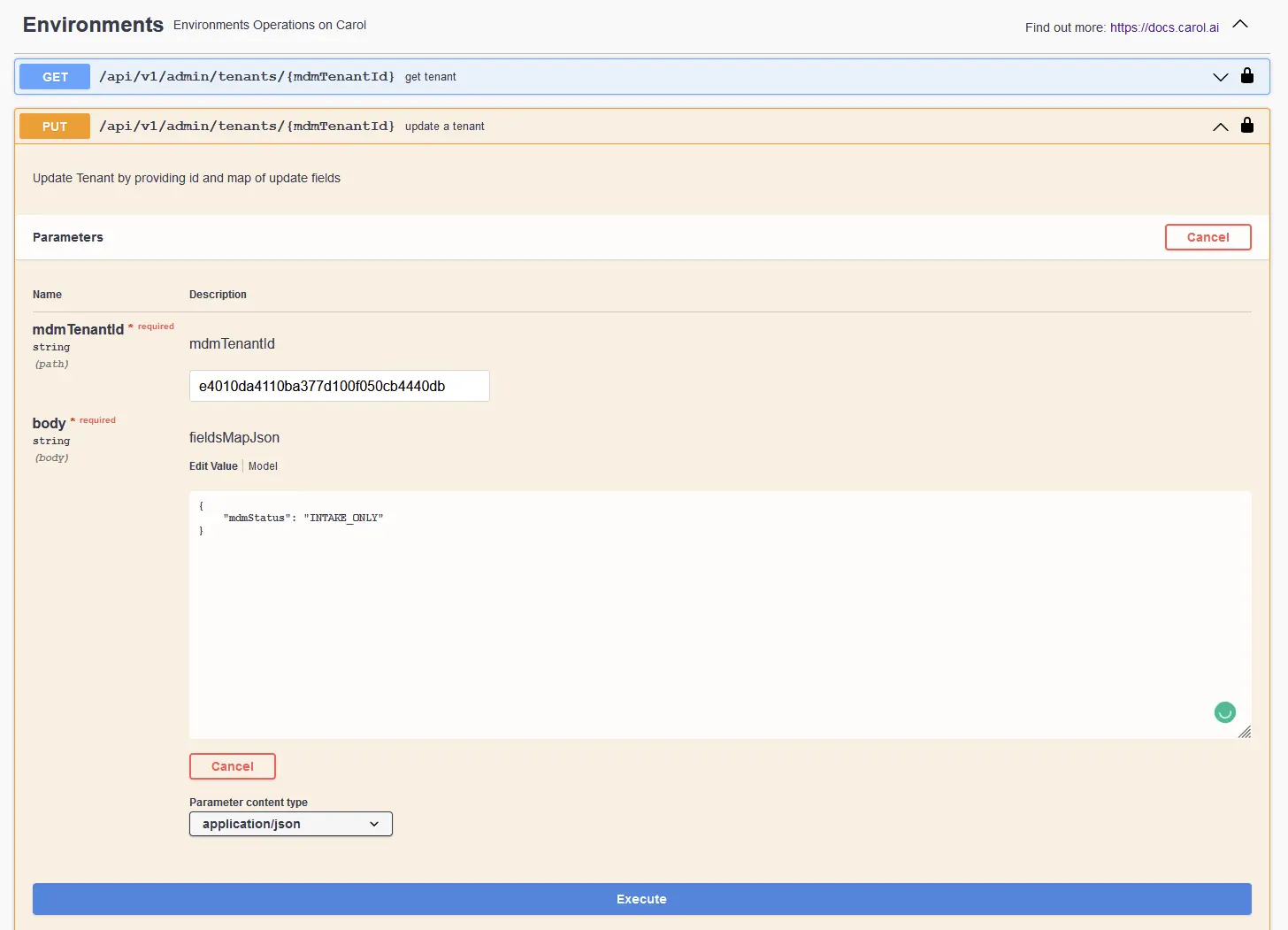Viewport: 1288px width, 930px height.
Task: Switch to the Model tab
Action: (263, 466)
